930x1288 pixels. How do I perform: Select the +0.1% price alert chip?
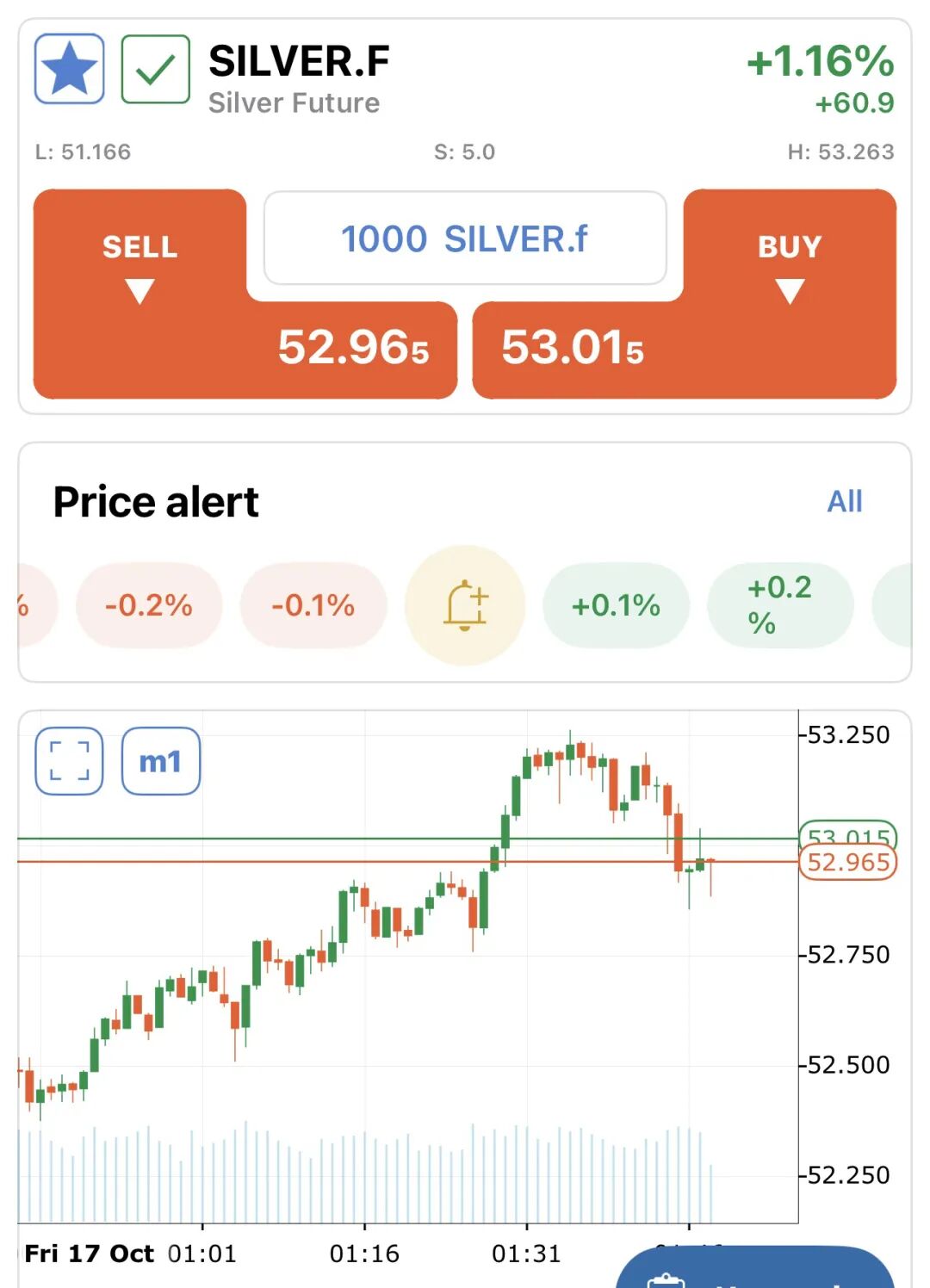pos(616,605)
